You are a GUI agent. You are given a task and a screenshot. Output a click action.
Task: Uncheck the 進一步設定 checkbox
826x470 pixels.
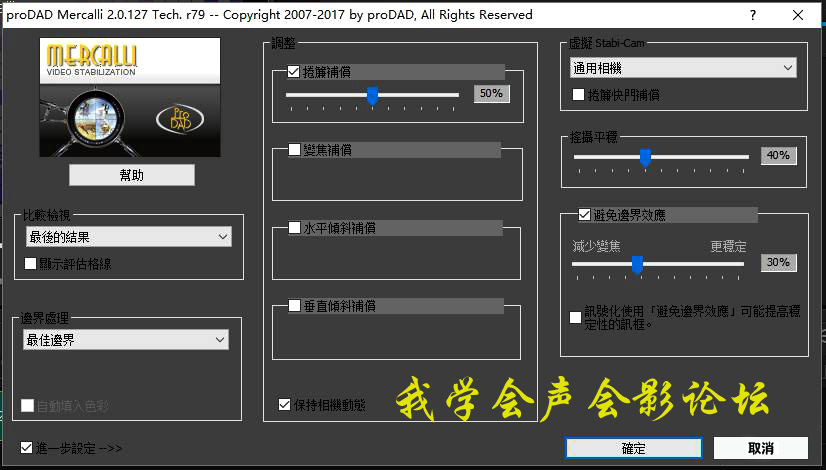click(26, 448)
